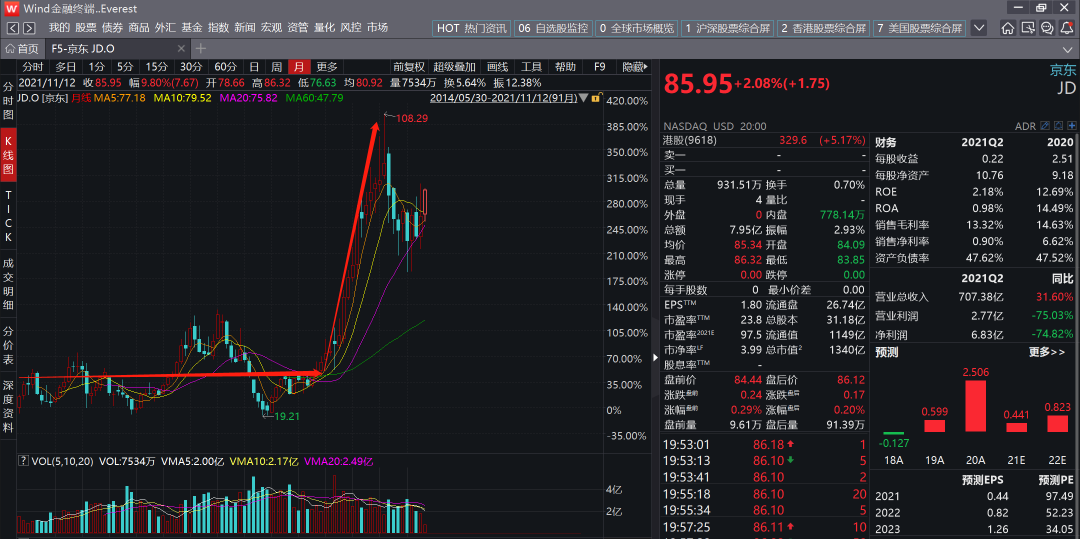Switch chart to 多日 period
Screen dimensions: 1080x539
click(65, 67)
